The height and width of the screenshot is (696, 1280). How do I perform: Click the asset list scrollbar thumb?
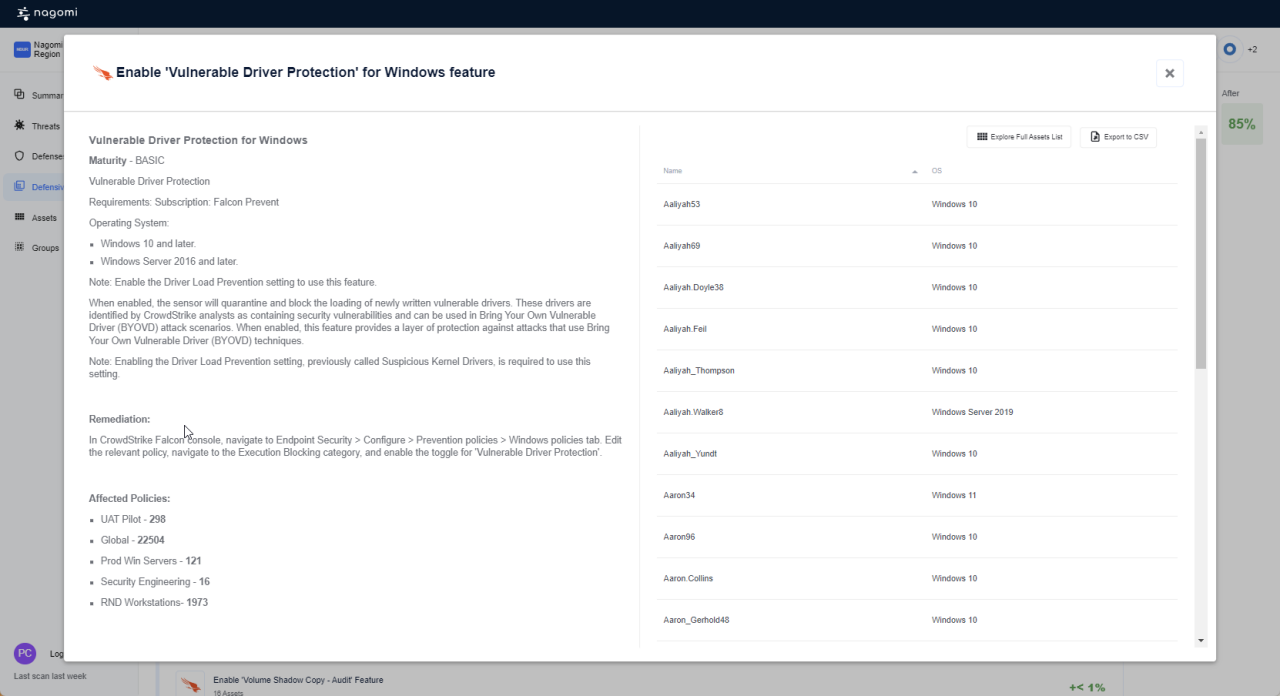[x=1201, y=254]
